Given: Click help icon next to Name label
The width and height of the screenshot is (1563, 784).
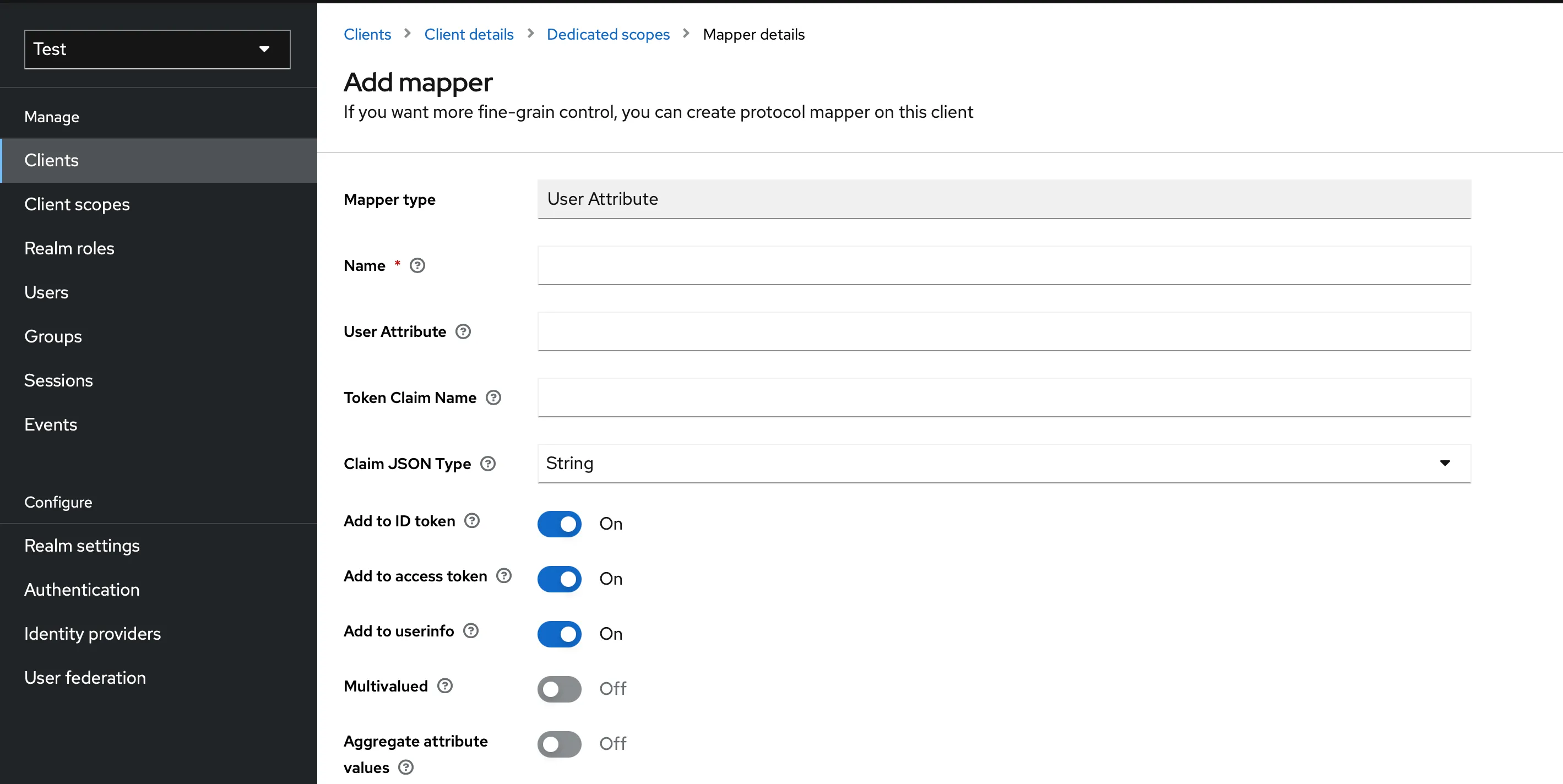Looking at the screenshot, I should click(x=417, y=265).
